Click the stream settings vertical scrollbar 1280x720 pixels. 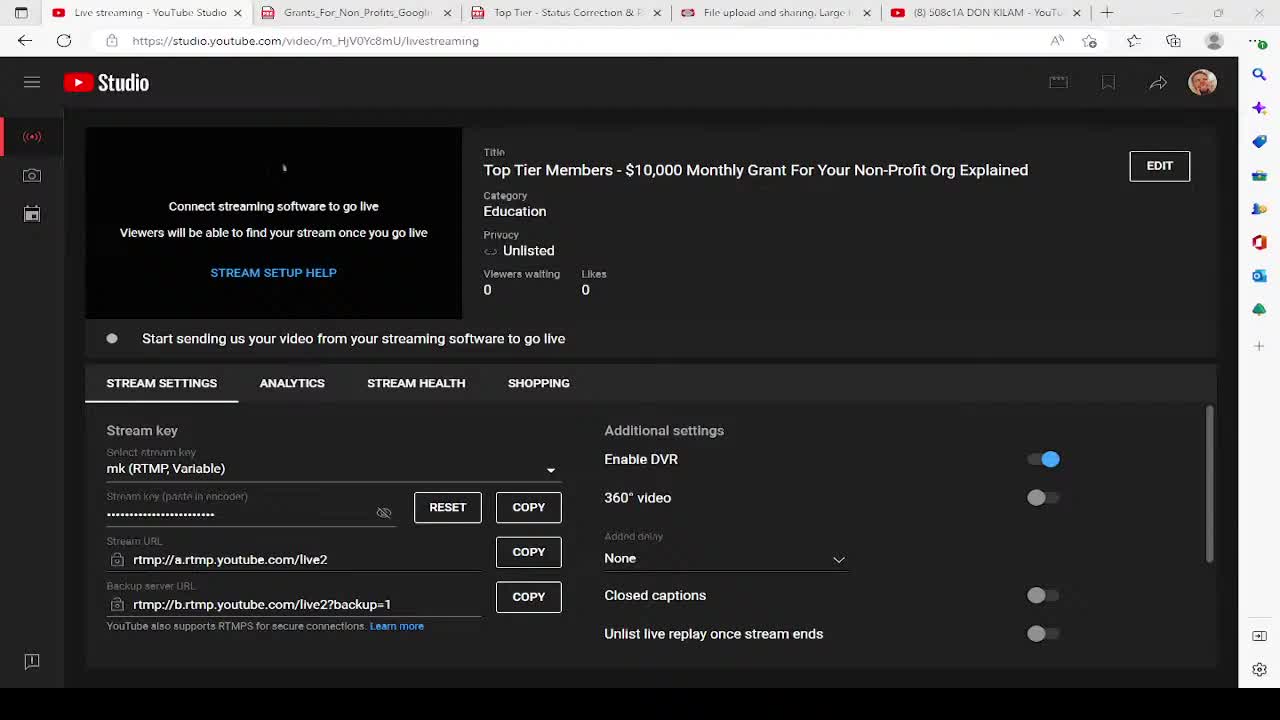point(1210,485)
